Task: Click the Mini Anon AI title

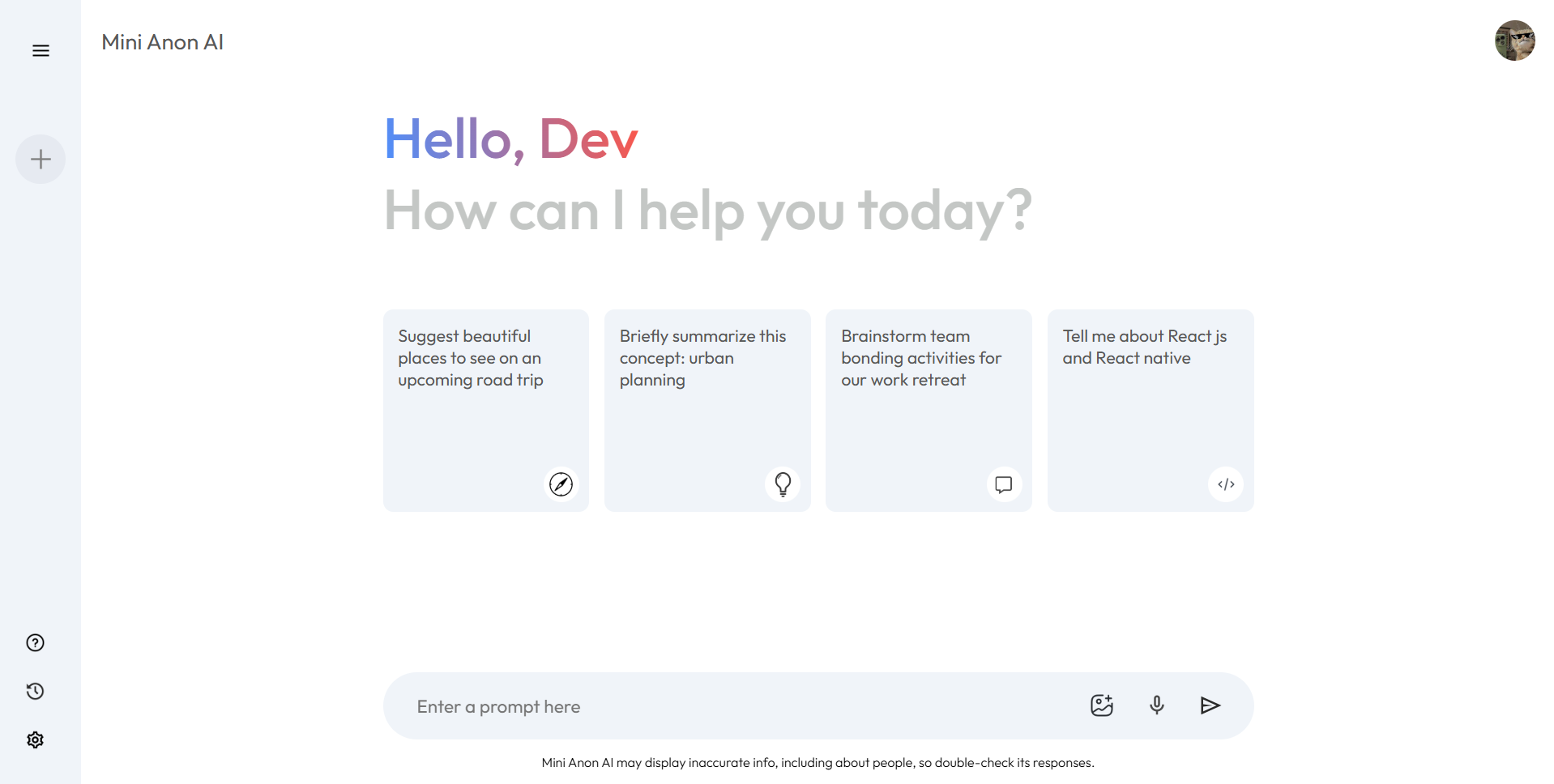Action: click(x=162, y=42)
